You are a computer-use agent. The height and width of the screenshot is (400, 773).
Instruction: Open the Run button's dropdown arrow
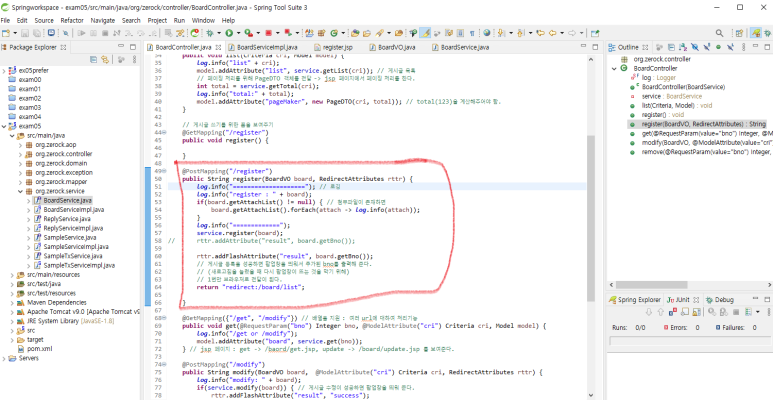239,33
